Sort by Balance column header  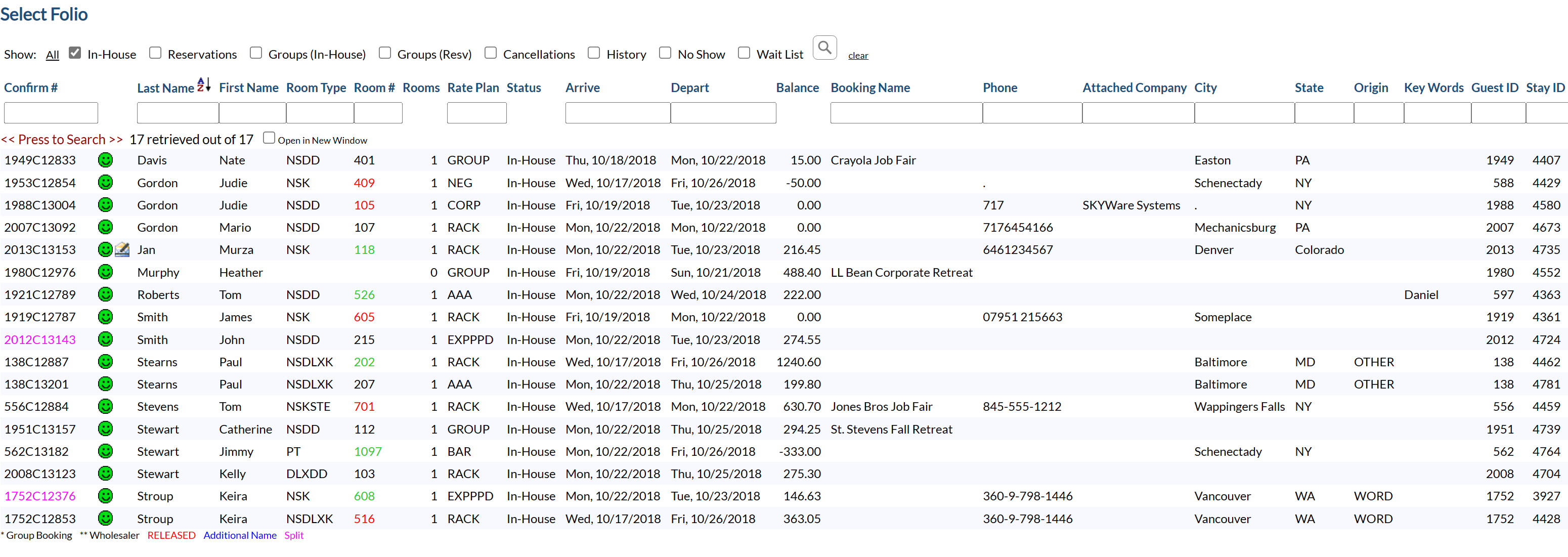pyautogui.click(x=797, y=88)
